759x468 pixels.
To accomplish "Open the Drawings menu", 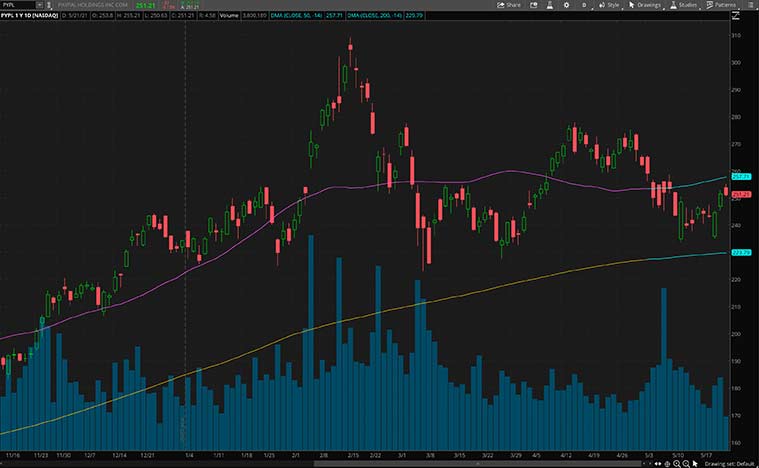I will (646, 5).
